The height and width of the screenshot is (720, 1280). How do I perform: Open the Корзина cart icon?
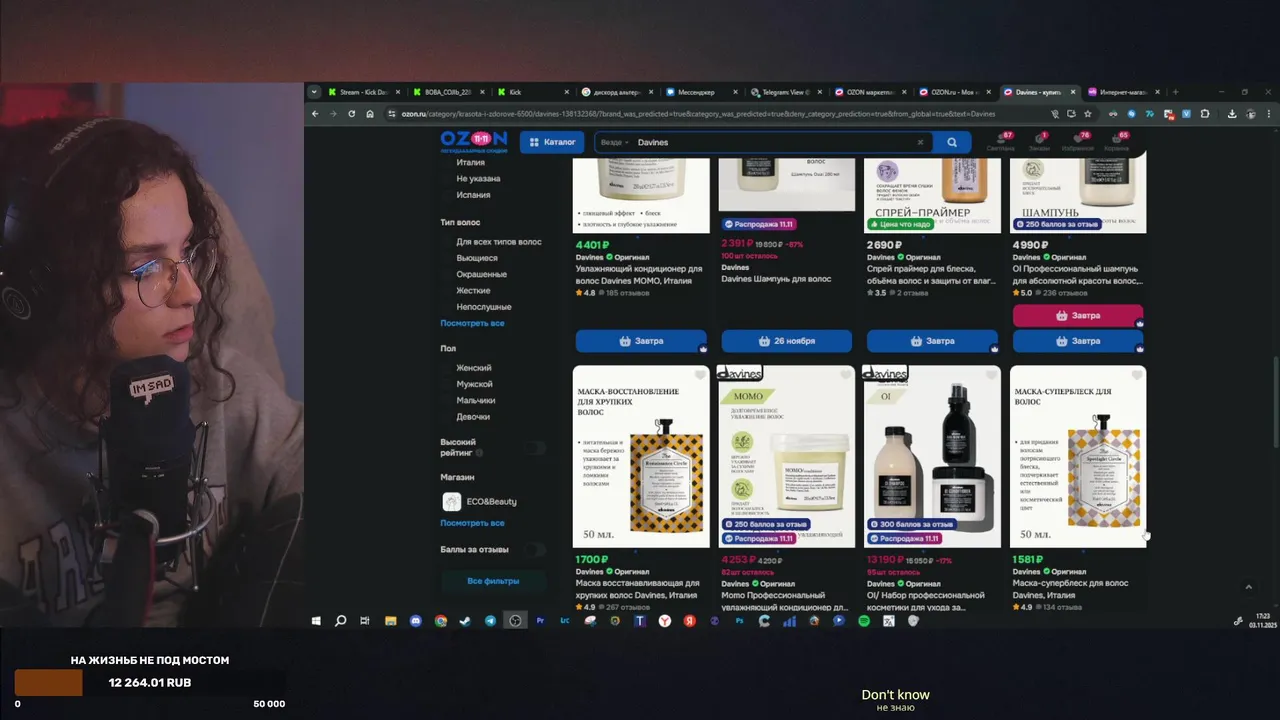[x=1118, y=141]
